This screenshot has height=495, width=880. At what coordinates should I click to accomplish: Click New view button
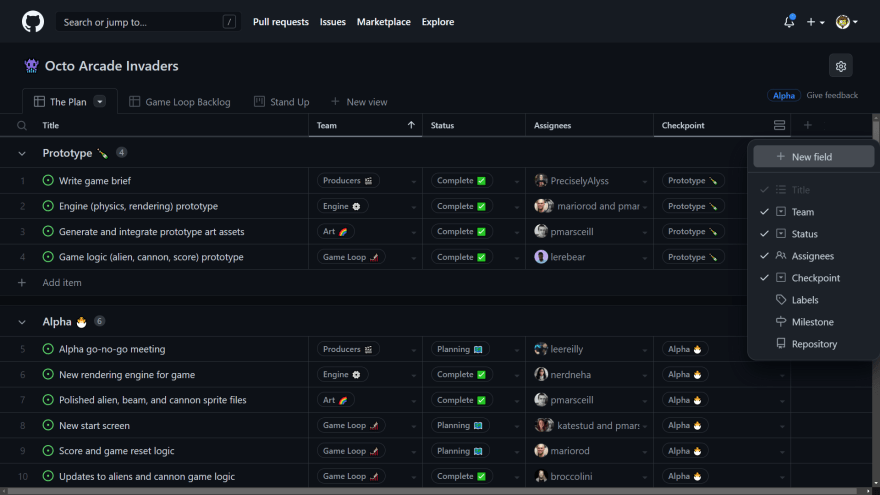click(x=359, y=102)
